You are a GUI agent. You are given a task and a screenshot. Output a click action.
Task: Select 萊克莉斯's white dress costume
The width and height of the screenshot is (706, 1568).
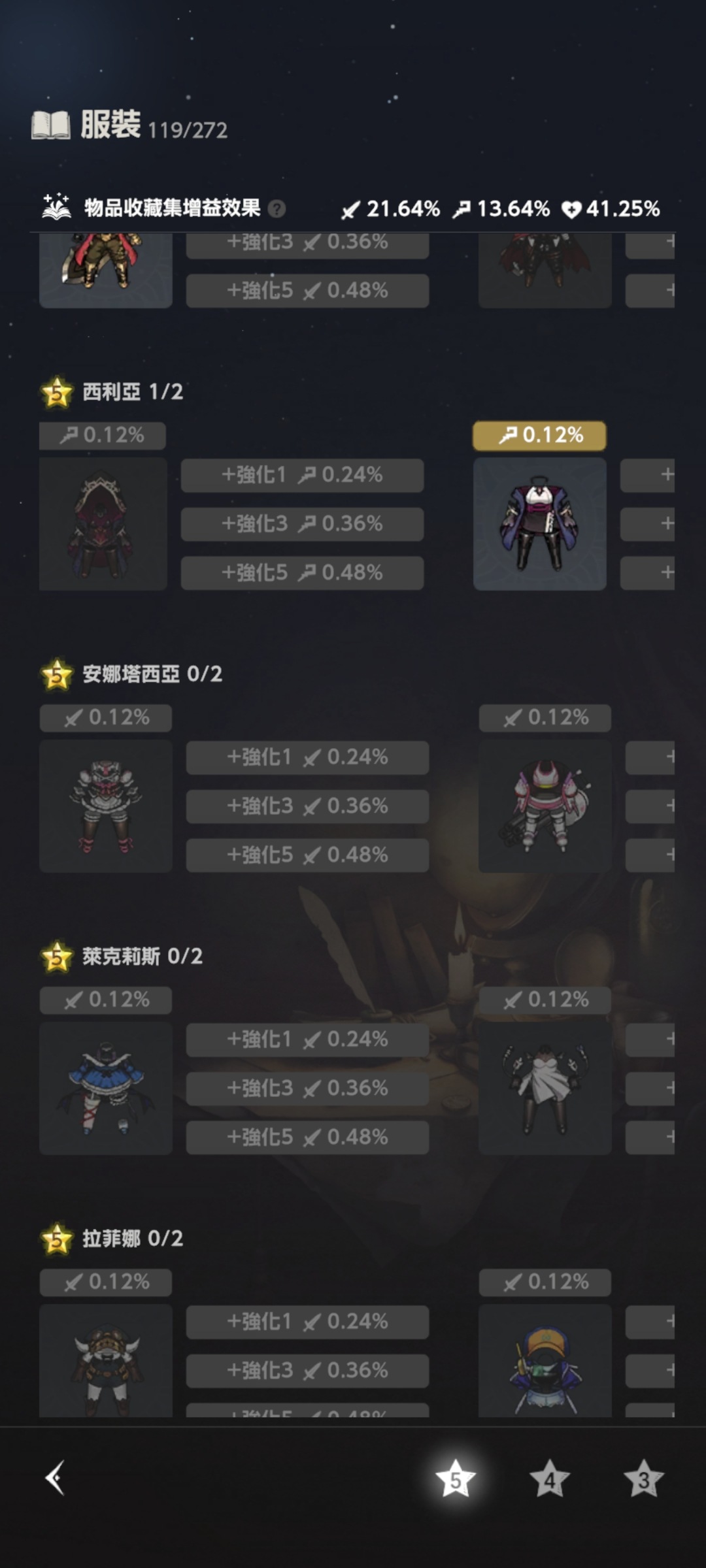tap(545, 1088)
